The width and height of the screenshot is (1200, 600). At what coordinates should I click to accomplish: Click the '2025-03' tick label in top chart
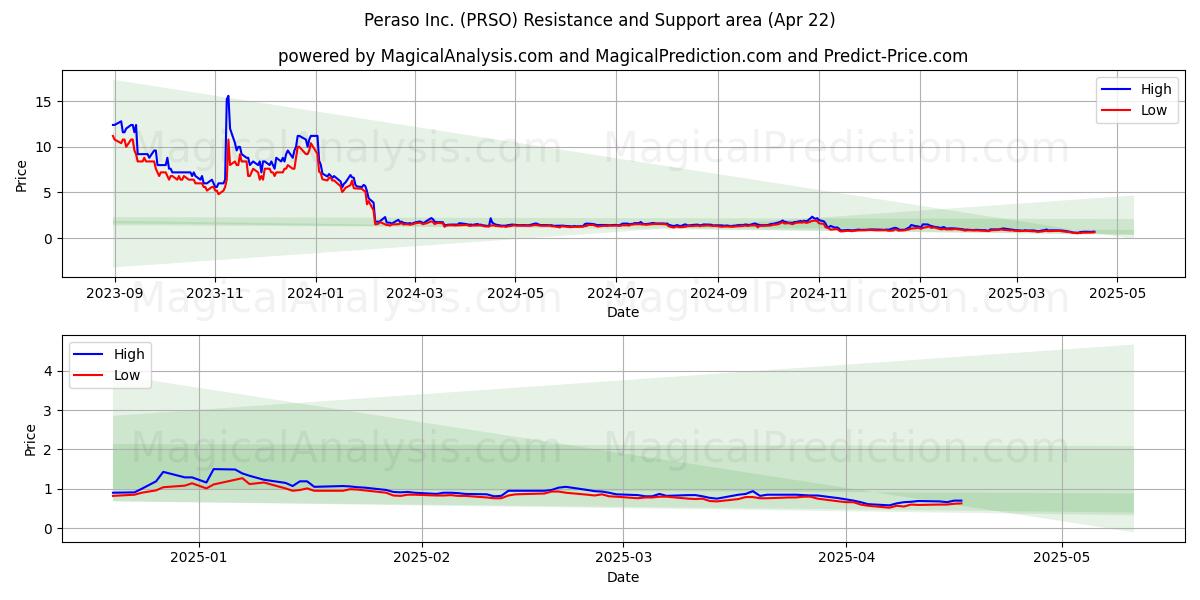pyautogui.click(x=1016, y=294)
